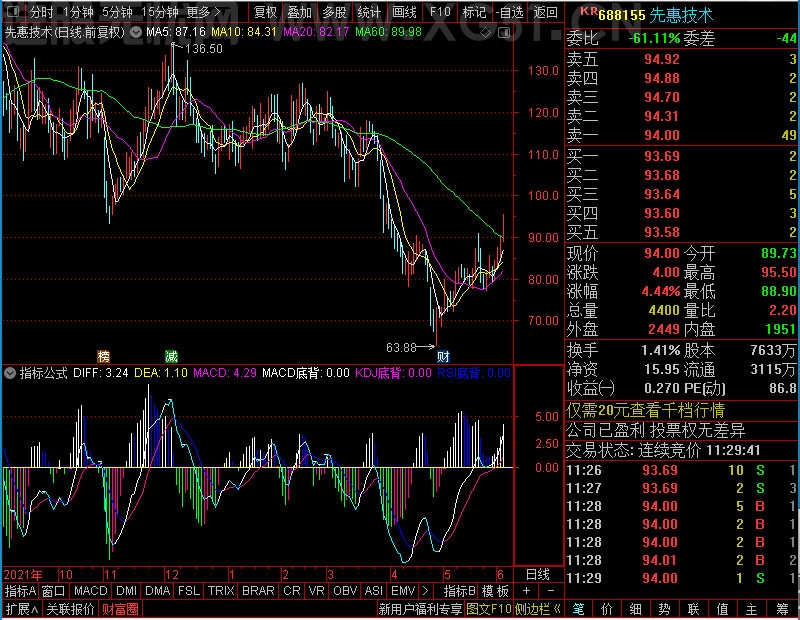Select the 细 sidebar tab
The width and height of the screenshot is (800, 620).
(x=636, y=609)
